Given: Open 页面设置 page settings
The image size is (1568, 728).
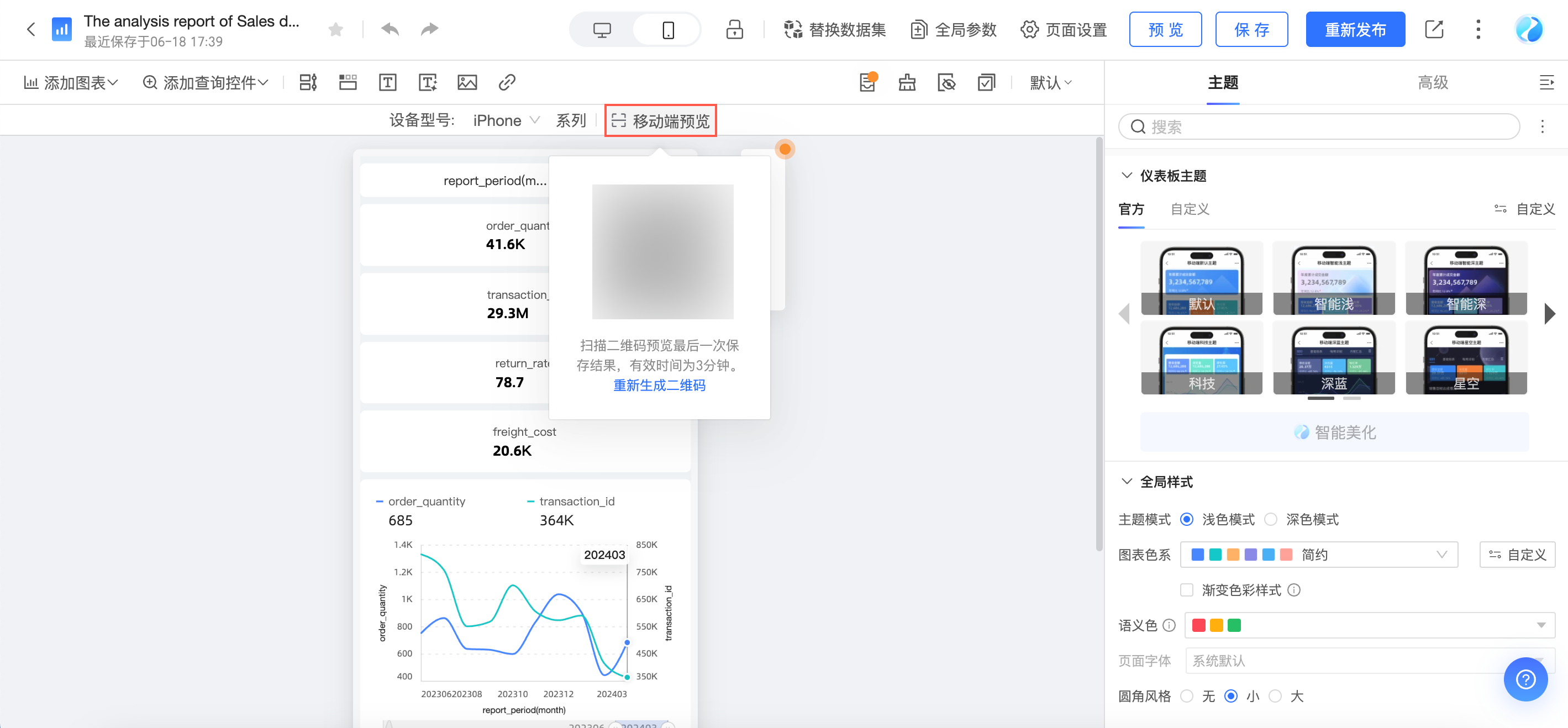Looking at the screenshot, I should coord(1064,29).
